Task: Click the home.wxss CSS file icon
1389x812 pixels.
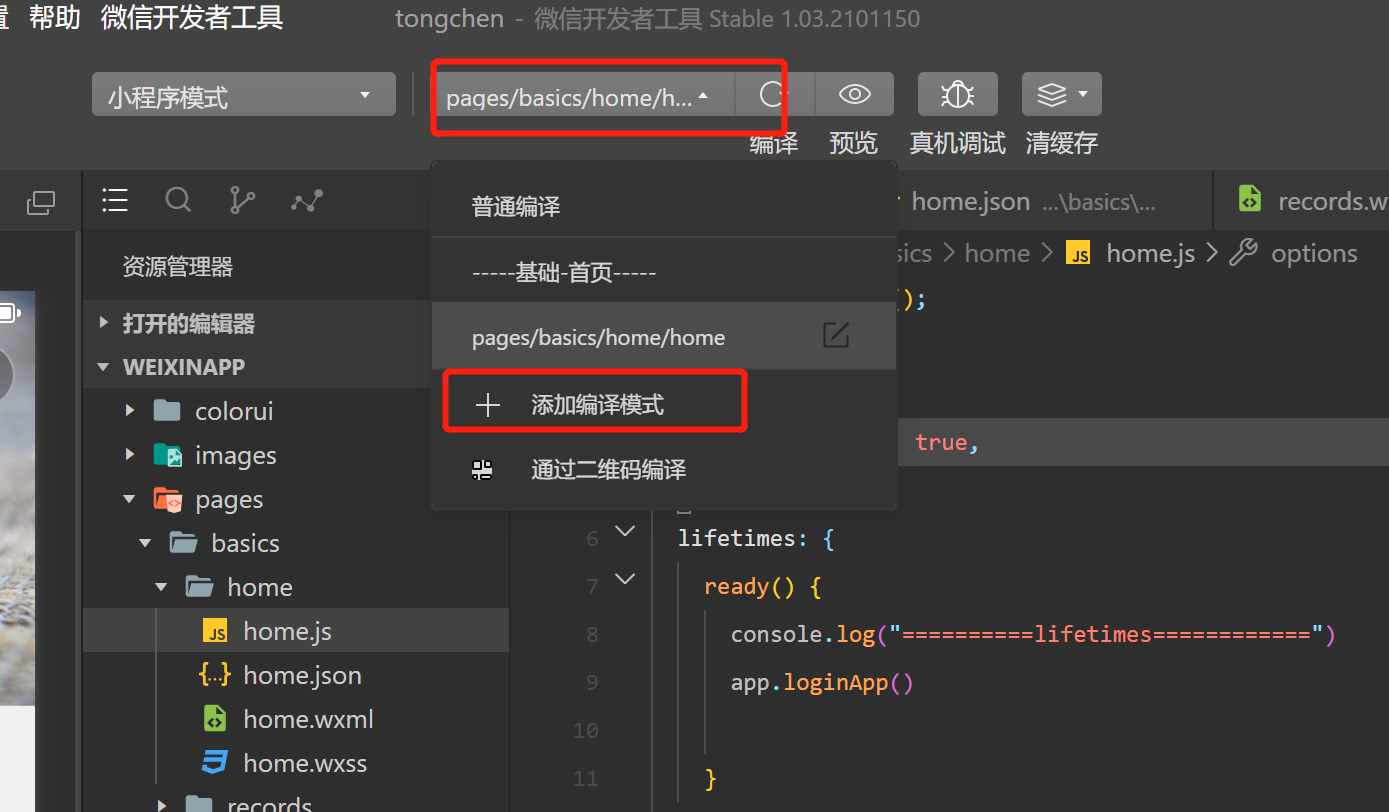Action: coord(215,763)
